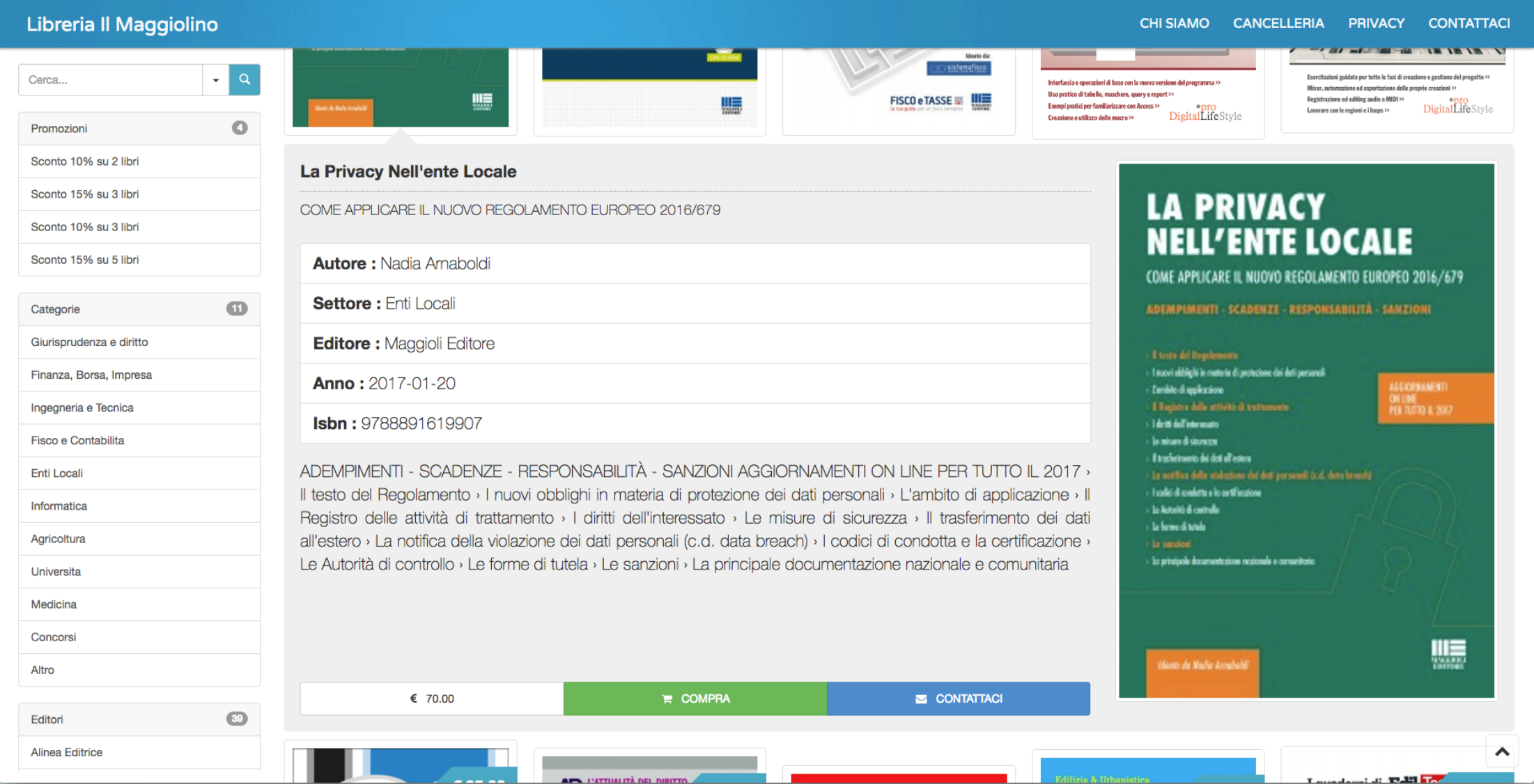Open the Privacy menu item
1534x784 pixels.
[x=1376, y=23]
